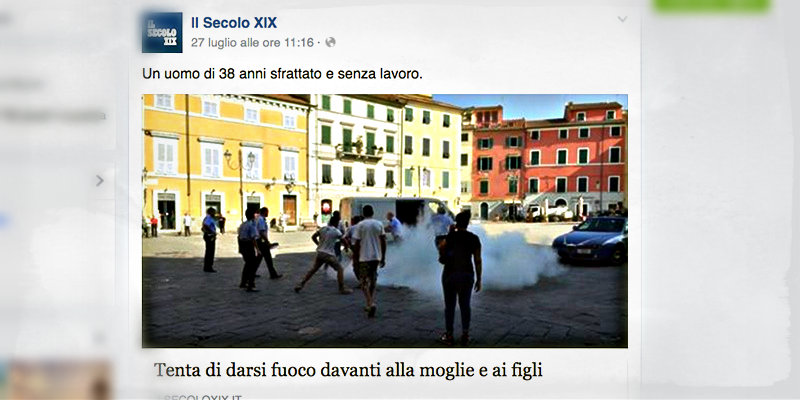Screen dimensions: 800x400
Task: Click the blue car in the photo
Action: pos(590,239)
